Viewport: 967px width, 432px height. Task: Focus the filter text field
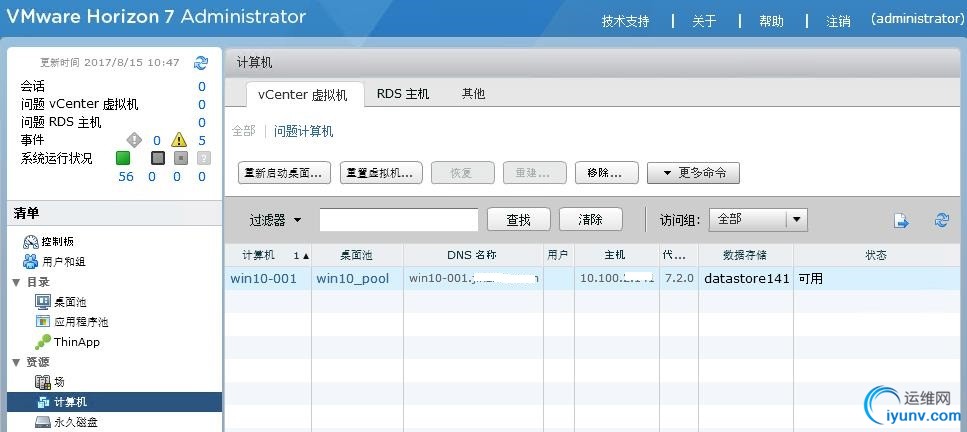(398, 220)
